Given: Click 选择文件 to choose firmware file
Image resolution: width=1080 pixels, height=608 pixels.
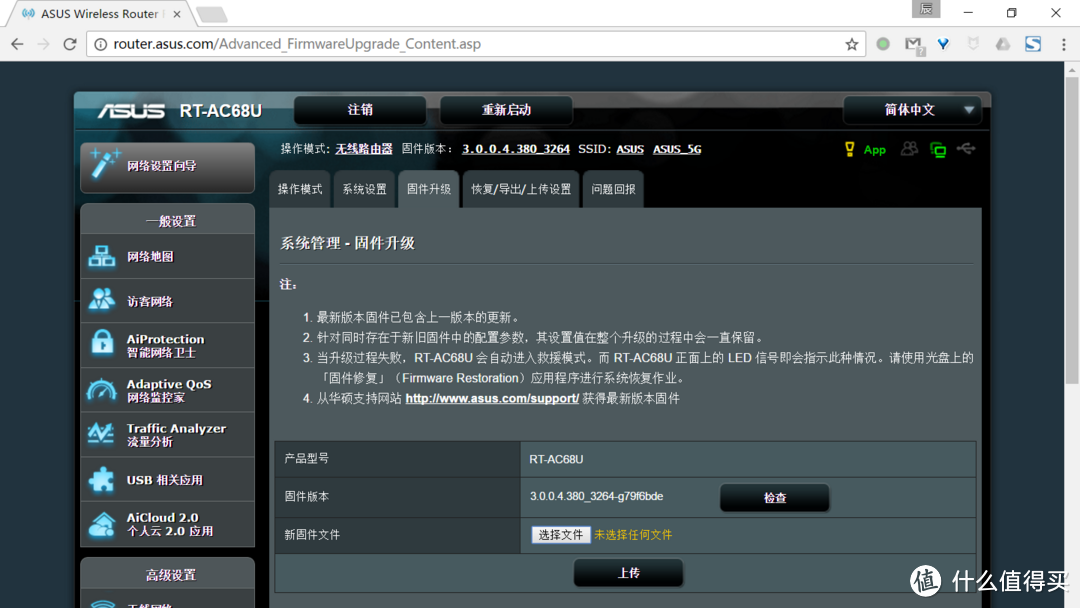Looking at the screenshot, I should (x=561, y=535).
